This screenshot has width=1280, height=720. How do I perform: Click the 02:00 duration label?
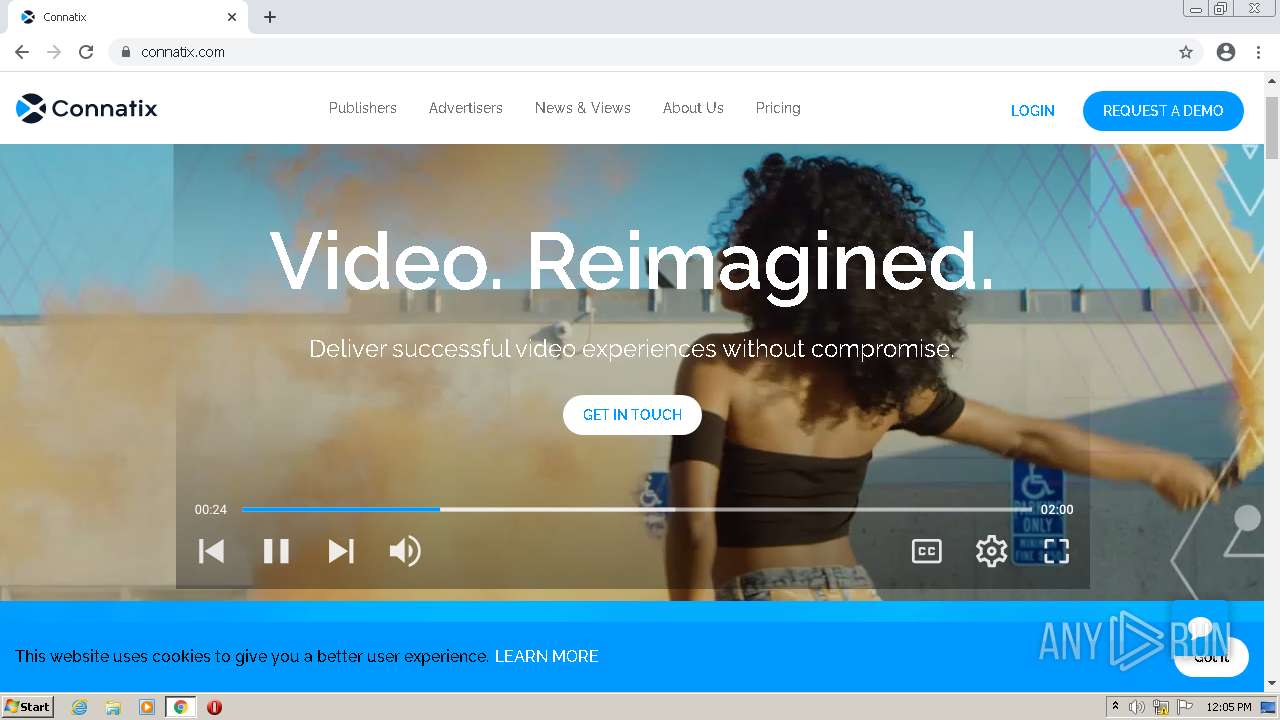1057,509
